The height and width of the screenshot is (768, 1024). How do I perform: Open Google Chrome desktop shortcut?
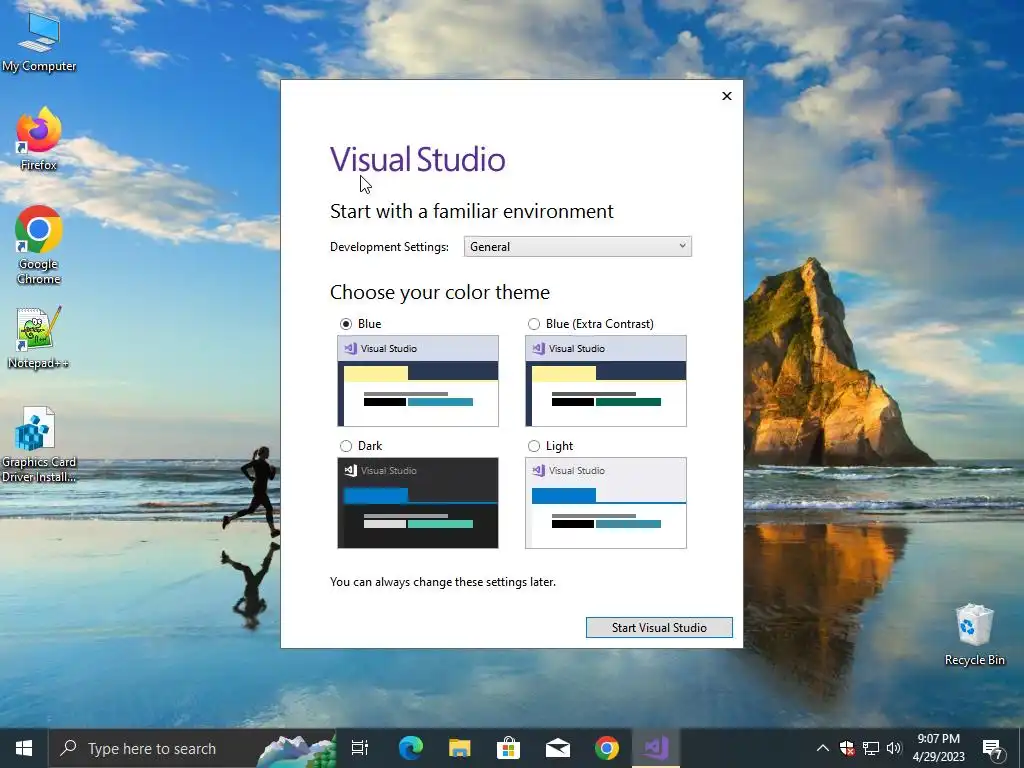tap(39, 244)
